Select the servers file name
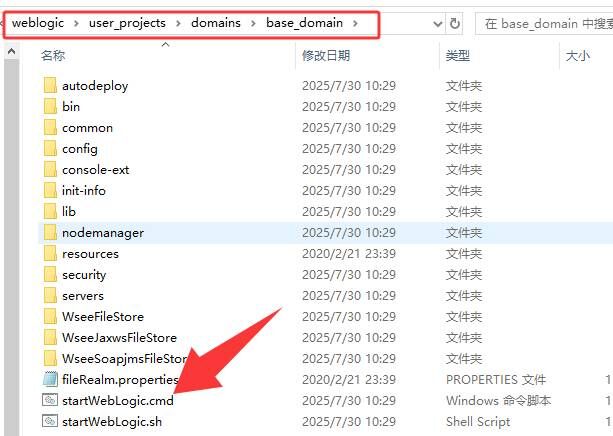The height and width of the screenshot is (436, 613). pos(83,296)
